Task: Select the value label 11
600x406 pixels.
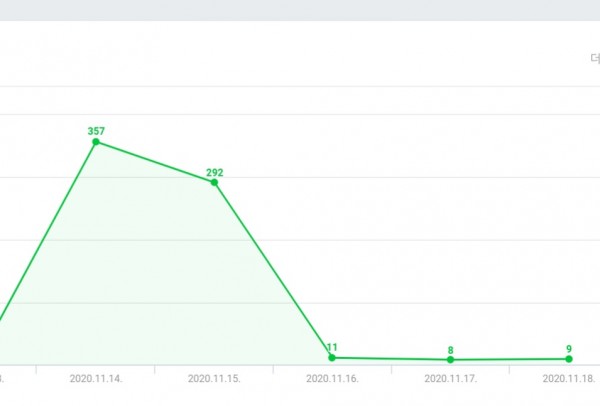Action: point(332,347)
